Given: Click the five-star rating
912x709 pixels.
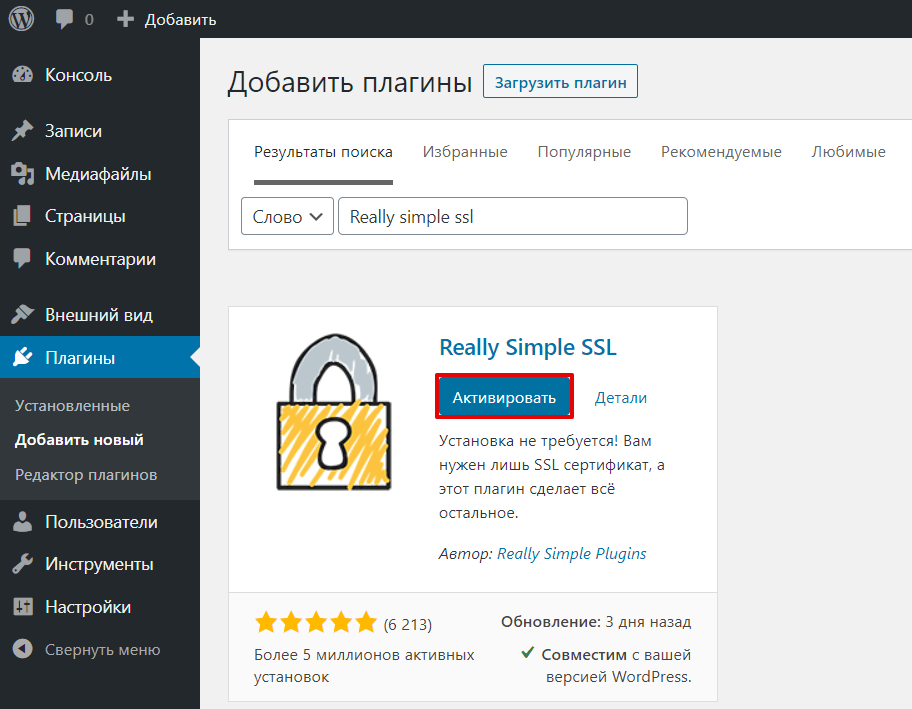Looking at the screenshot, I should pyautogui.click(x=316, y=622).
